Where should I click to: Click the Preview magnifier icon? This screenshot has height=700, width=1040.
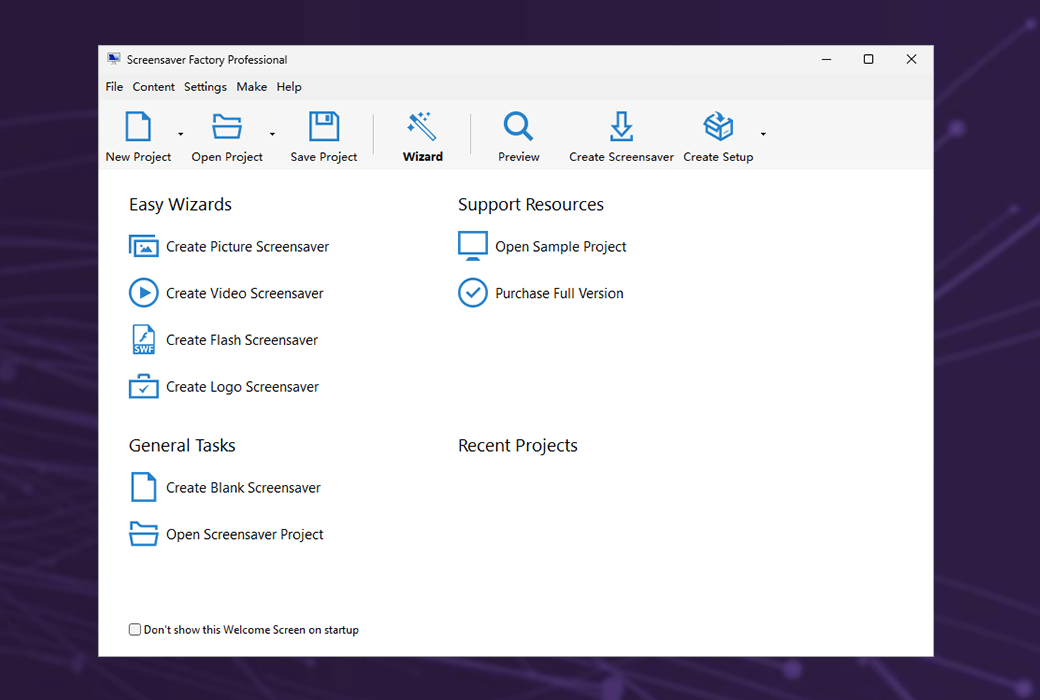pyautogui.click(x=518, y=126)
